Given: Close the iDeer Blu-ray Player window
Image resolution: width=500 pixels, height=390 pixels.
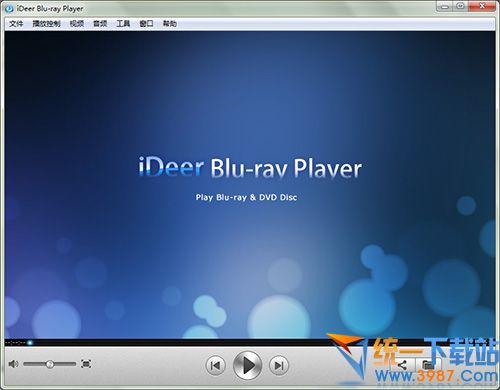Looking at the screenshot, I should click(x=482, y=6).
